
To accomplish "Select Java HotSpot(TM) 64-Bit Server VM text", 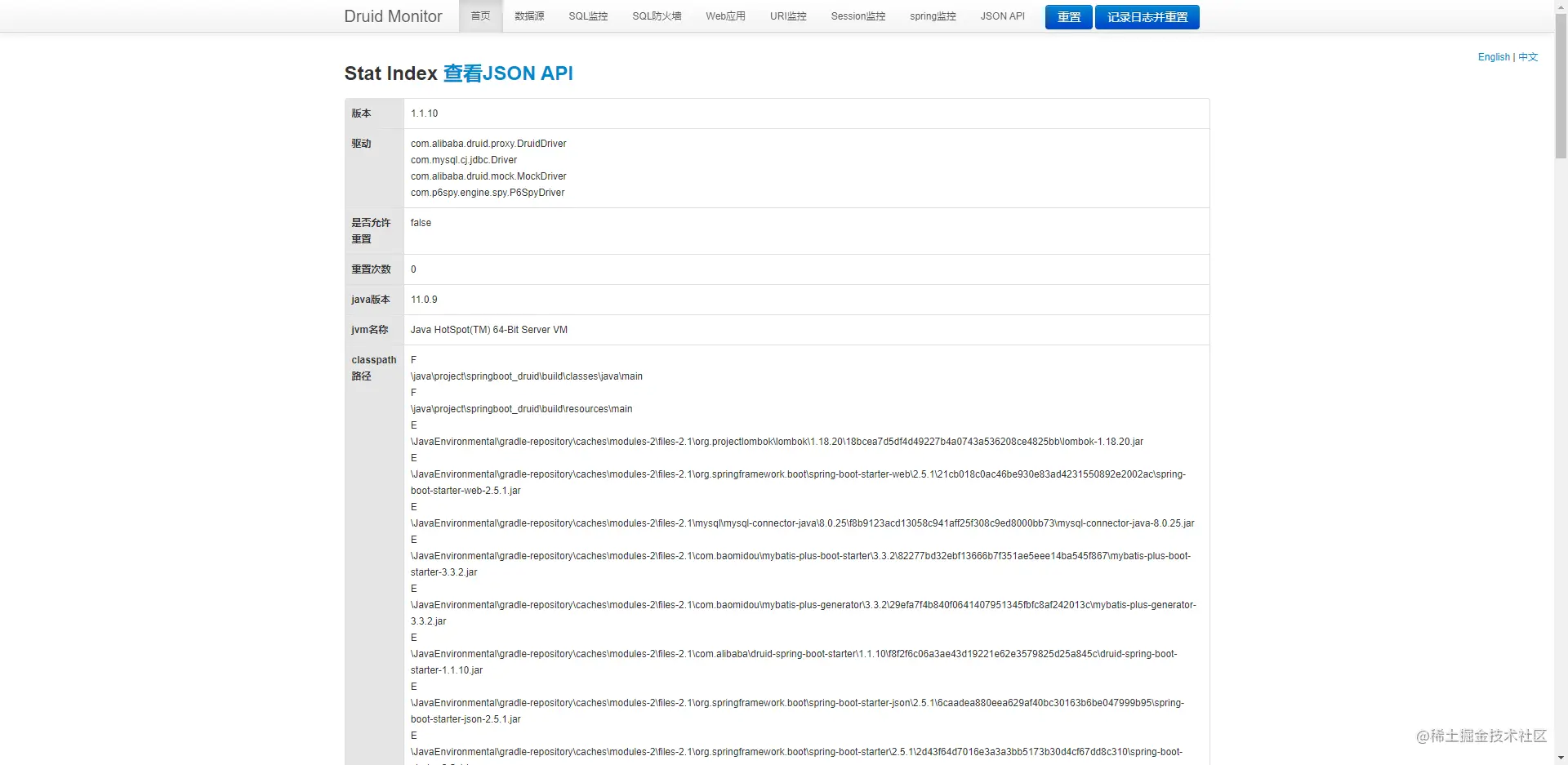I will (x=489, y=330).
